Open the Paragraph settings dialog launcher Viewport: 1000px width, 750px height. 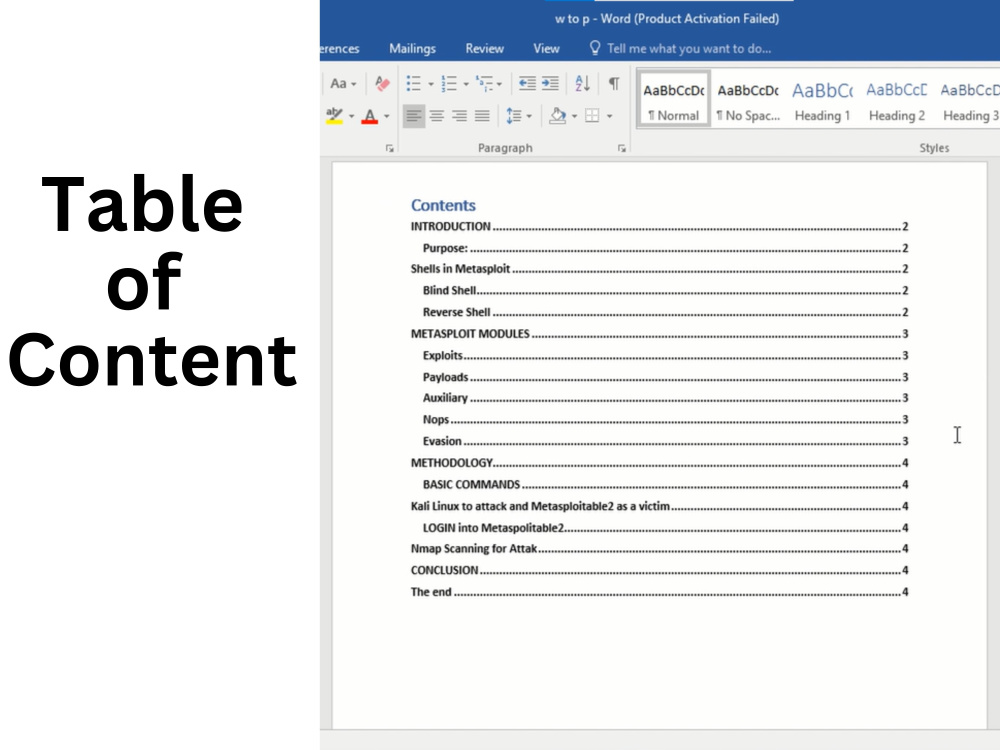[622, 149]
